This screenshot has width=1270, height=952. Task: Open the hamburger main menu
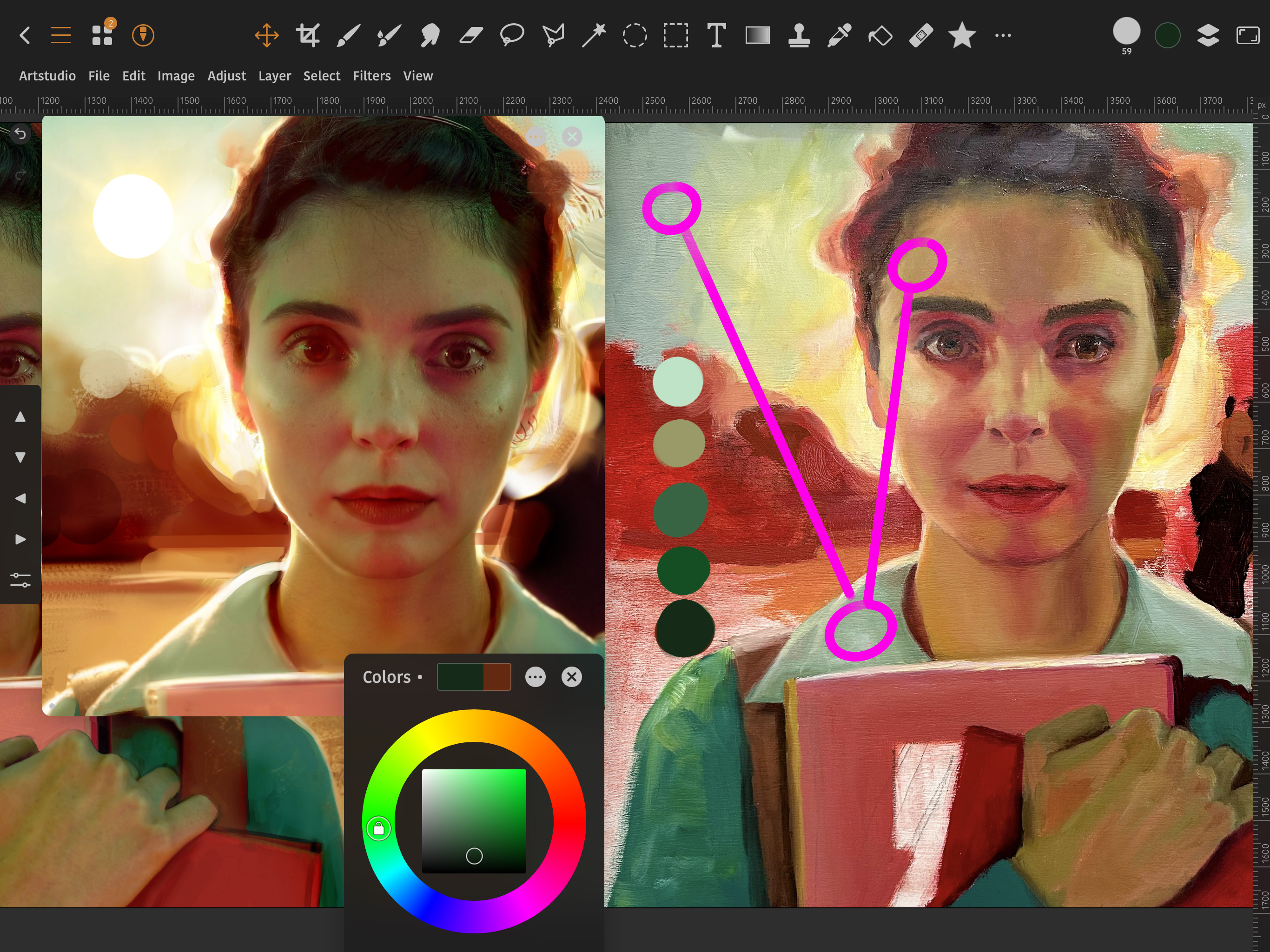61,36
